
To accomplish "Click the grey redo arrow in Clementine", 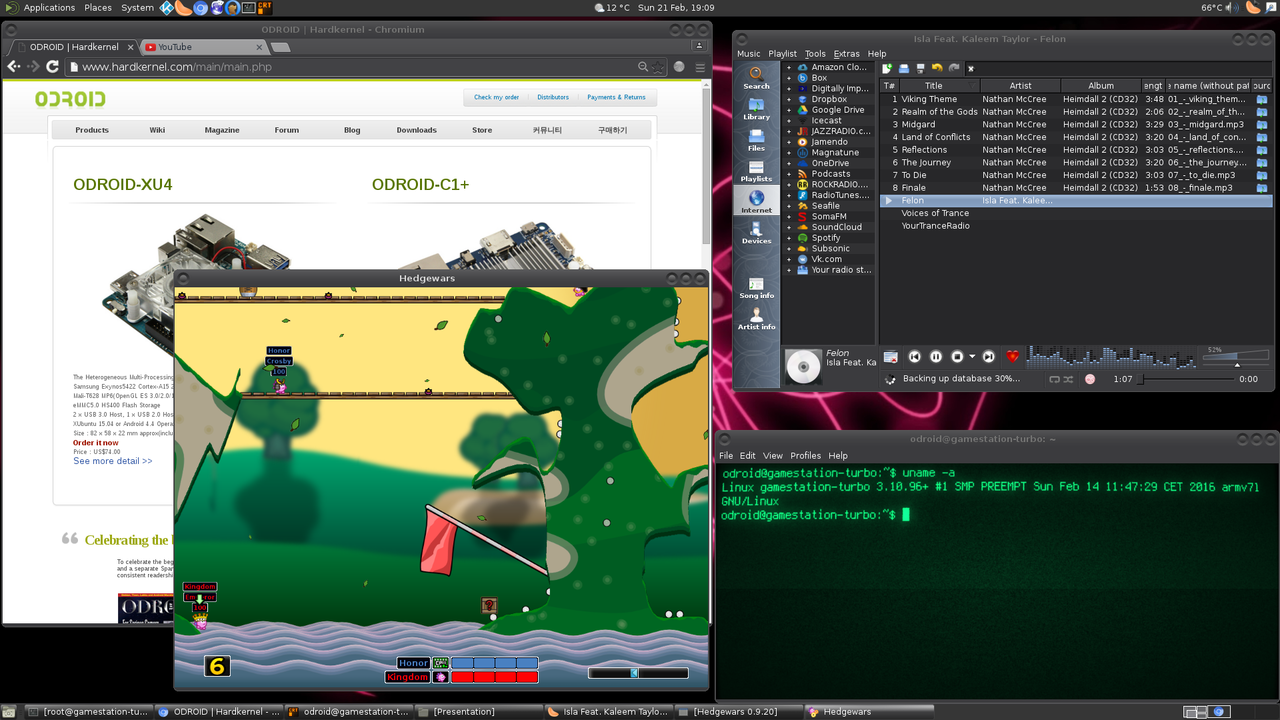I will click(954, 68).
